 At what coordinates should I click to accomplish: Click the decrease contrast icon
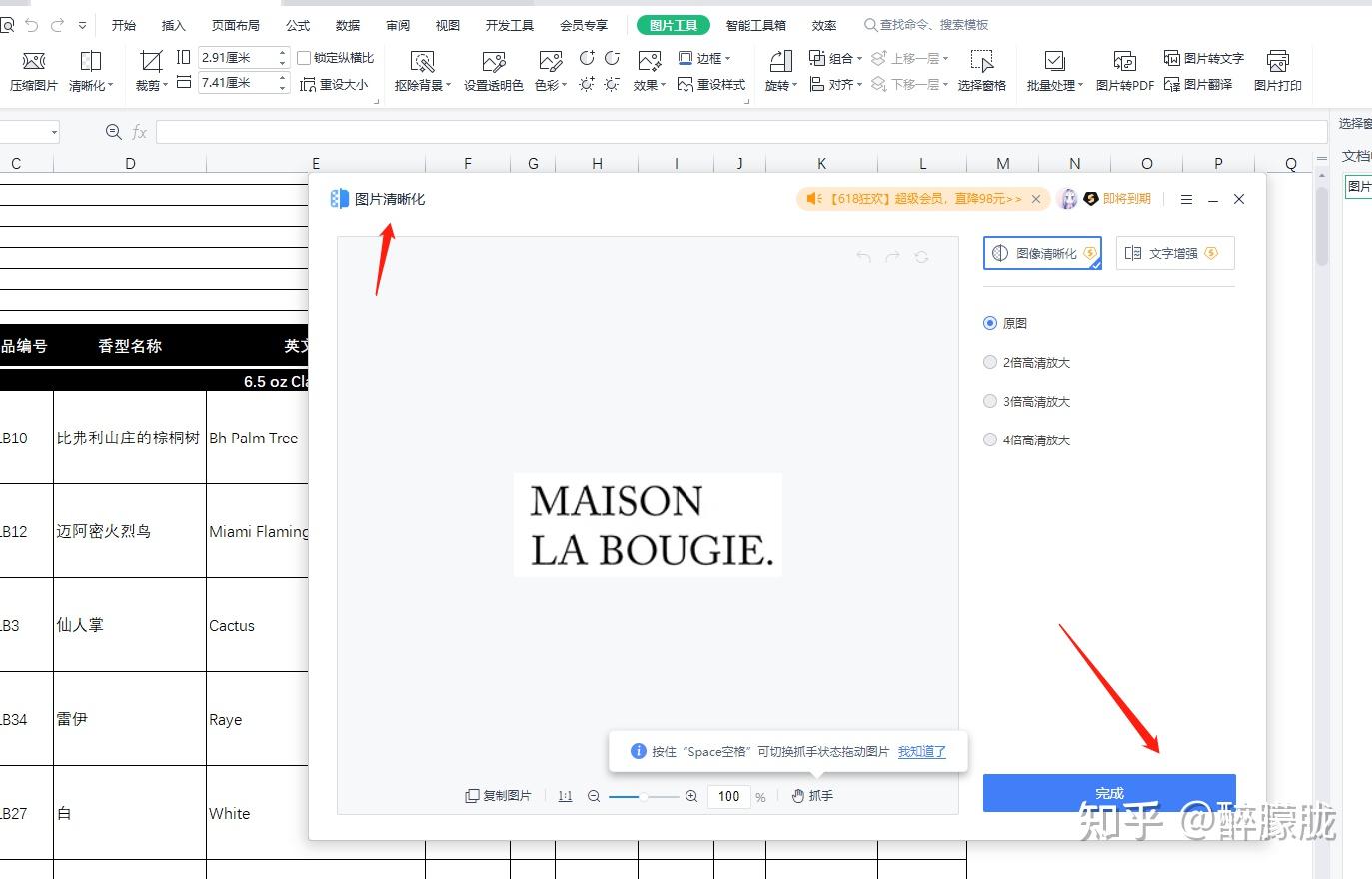(x=612, y=58)
